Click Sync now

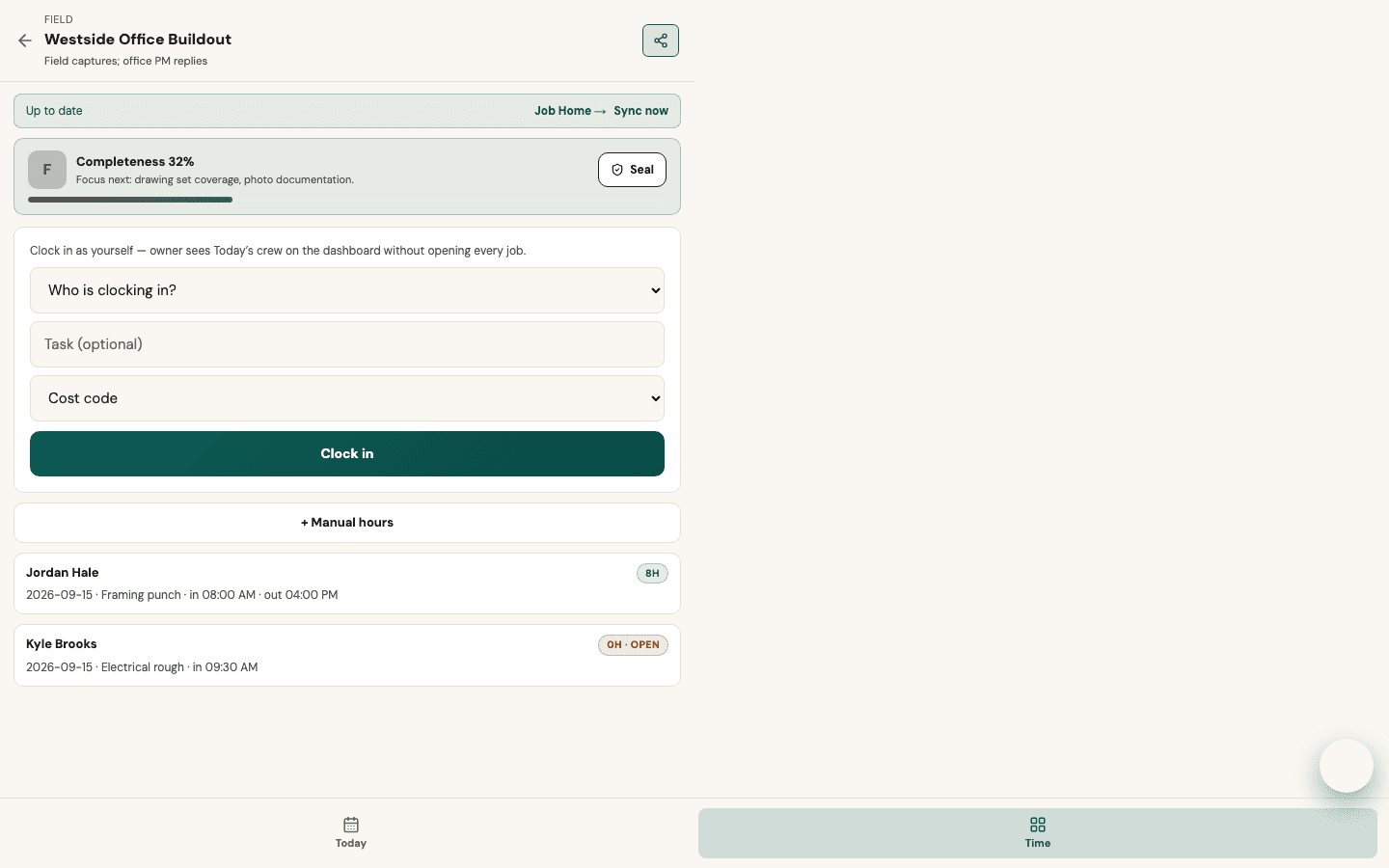pos(640,111)
